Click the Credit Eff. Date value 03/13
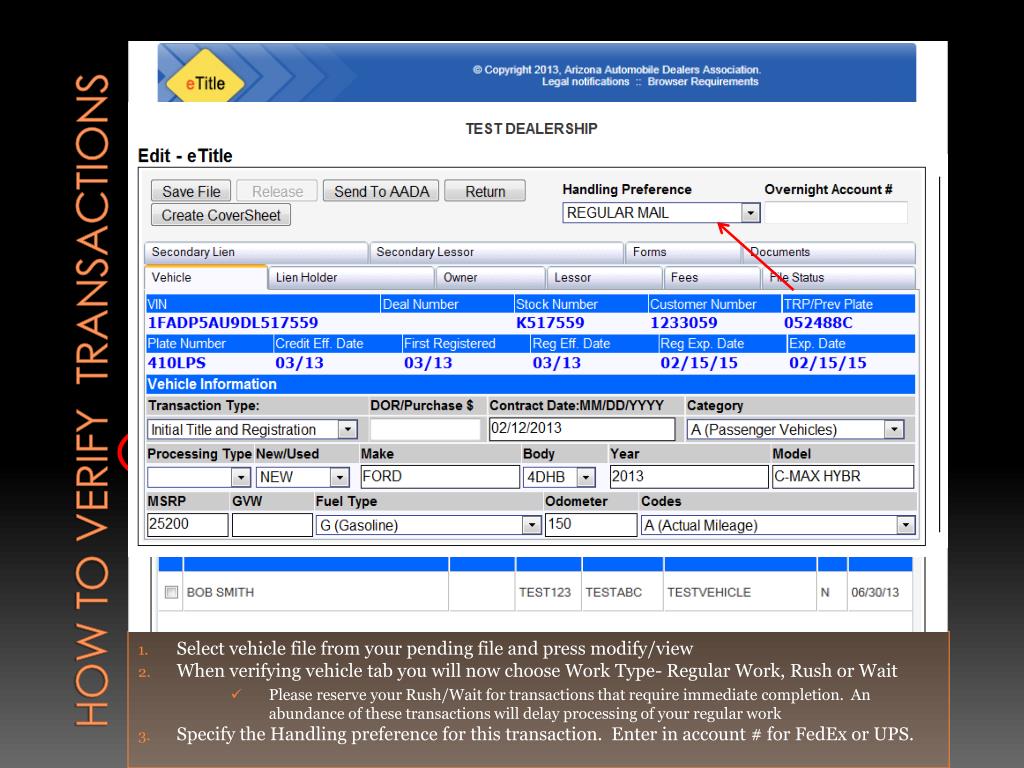Screen dimensions: 1024x768 pyautogui.click(x=299, y=363)
